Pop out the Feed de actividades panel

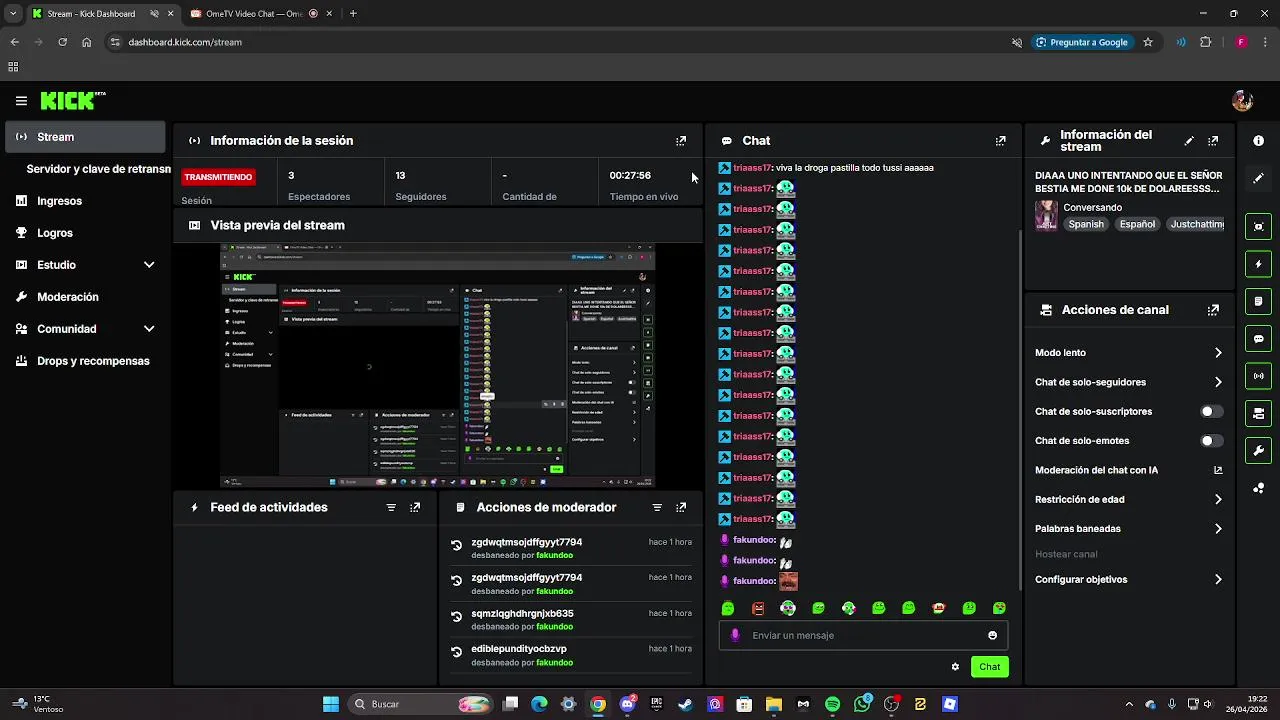pos(415,508)
